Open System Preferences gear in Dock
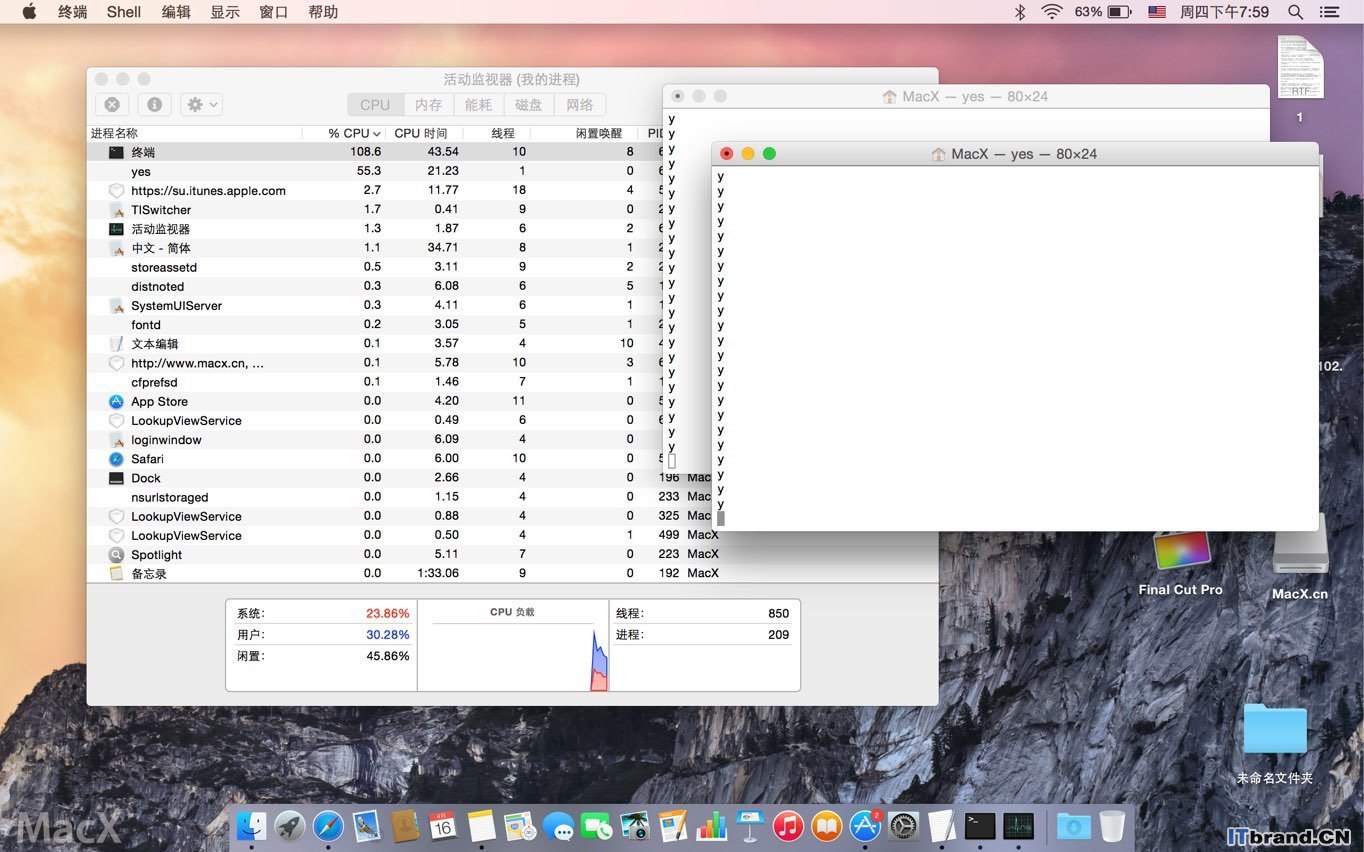This screenshot has height=852, width=1364. [x=903, y=826]
